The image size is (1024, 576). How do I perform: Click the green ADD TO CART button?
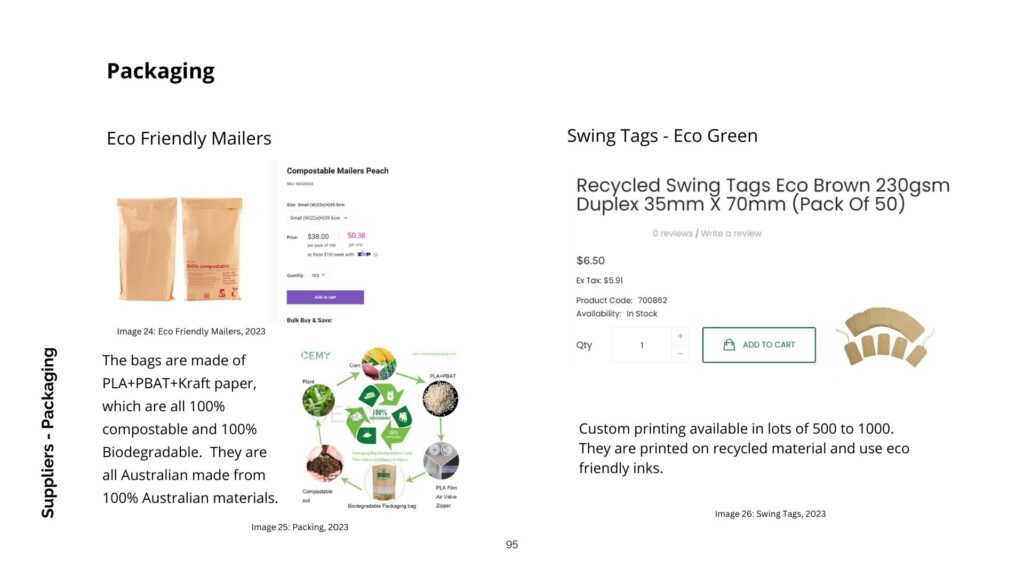(758, 345)
